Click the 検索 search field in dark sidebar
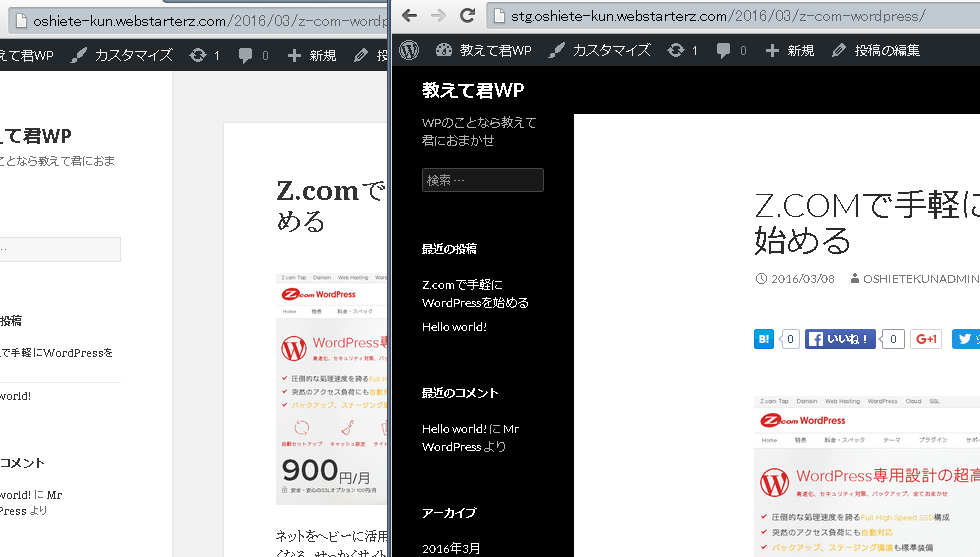Image resolution: width=980 pixels, height=557 pixels. point(482,180)
